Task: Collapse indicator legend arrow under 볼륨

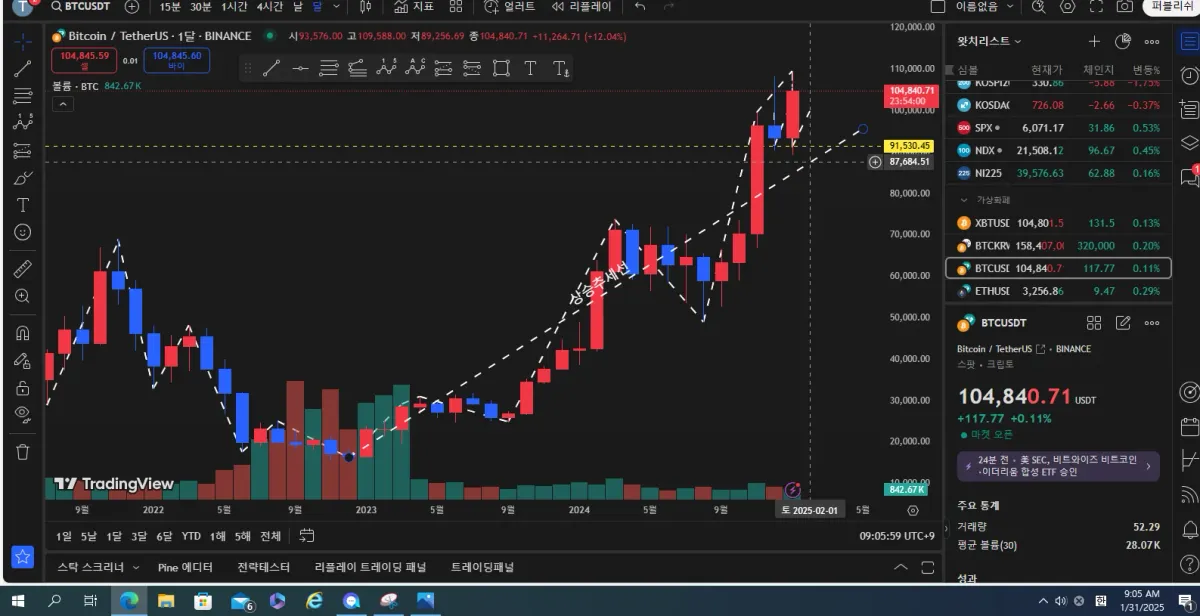Action: (x=62, y=104)
